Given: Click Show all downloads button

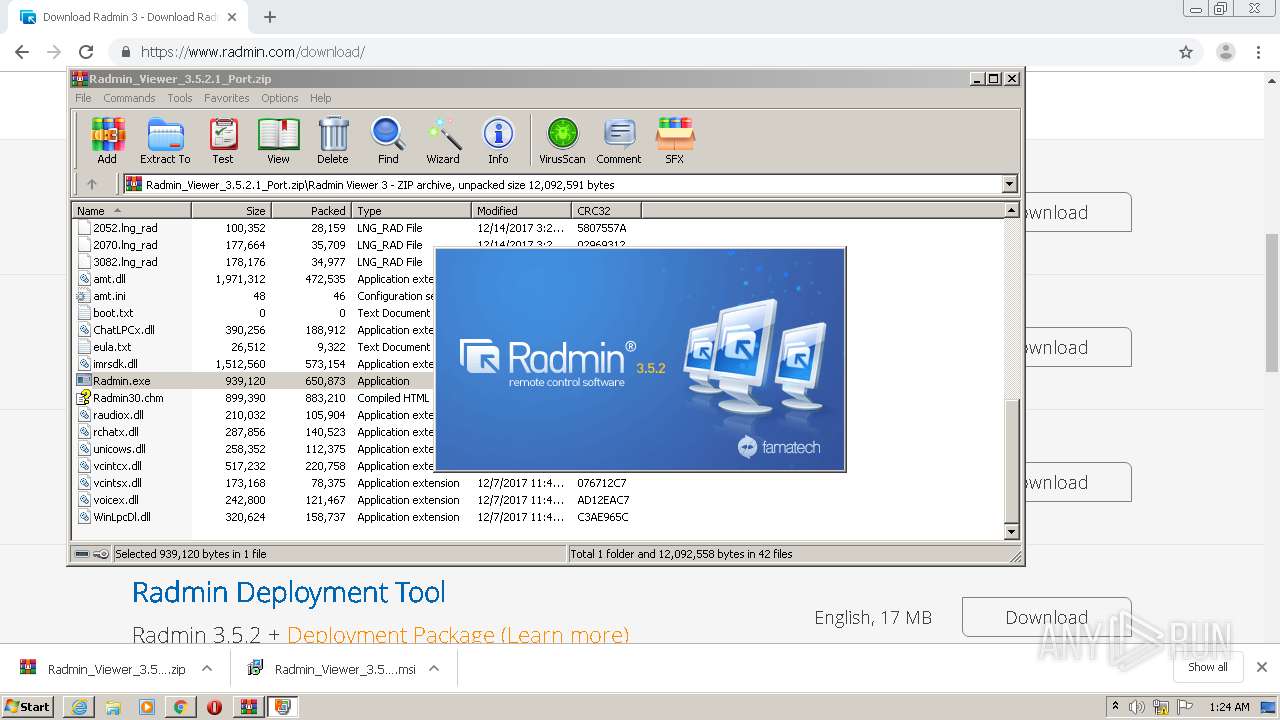Looking at the screenshot, I should pyautogui.click(x=1208, y=667).
